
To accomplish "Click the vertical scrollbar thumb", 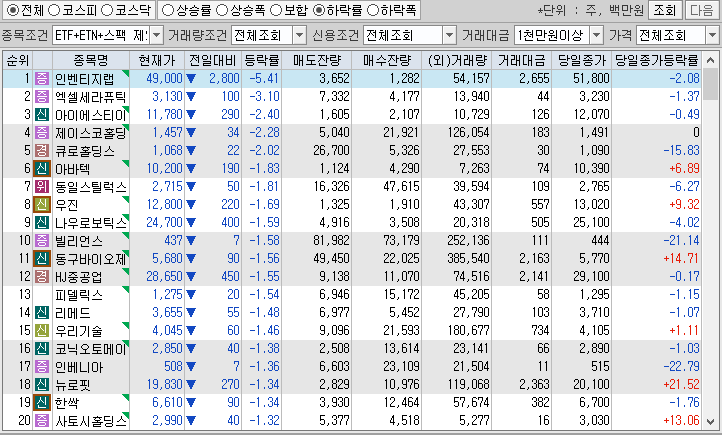I will [x=710, y=85].
